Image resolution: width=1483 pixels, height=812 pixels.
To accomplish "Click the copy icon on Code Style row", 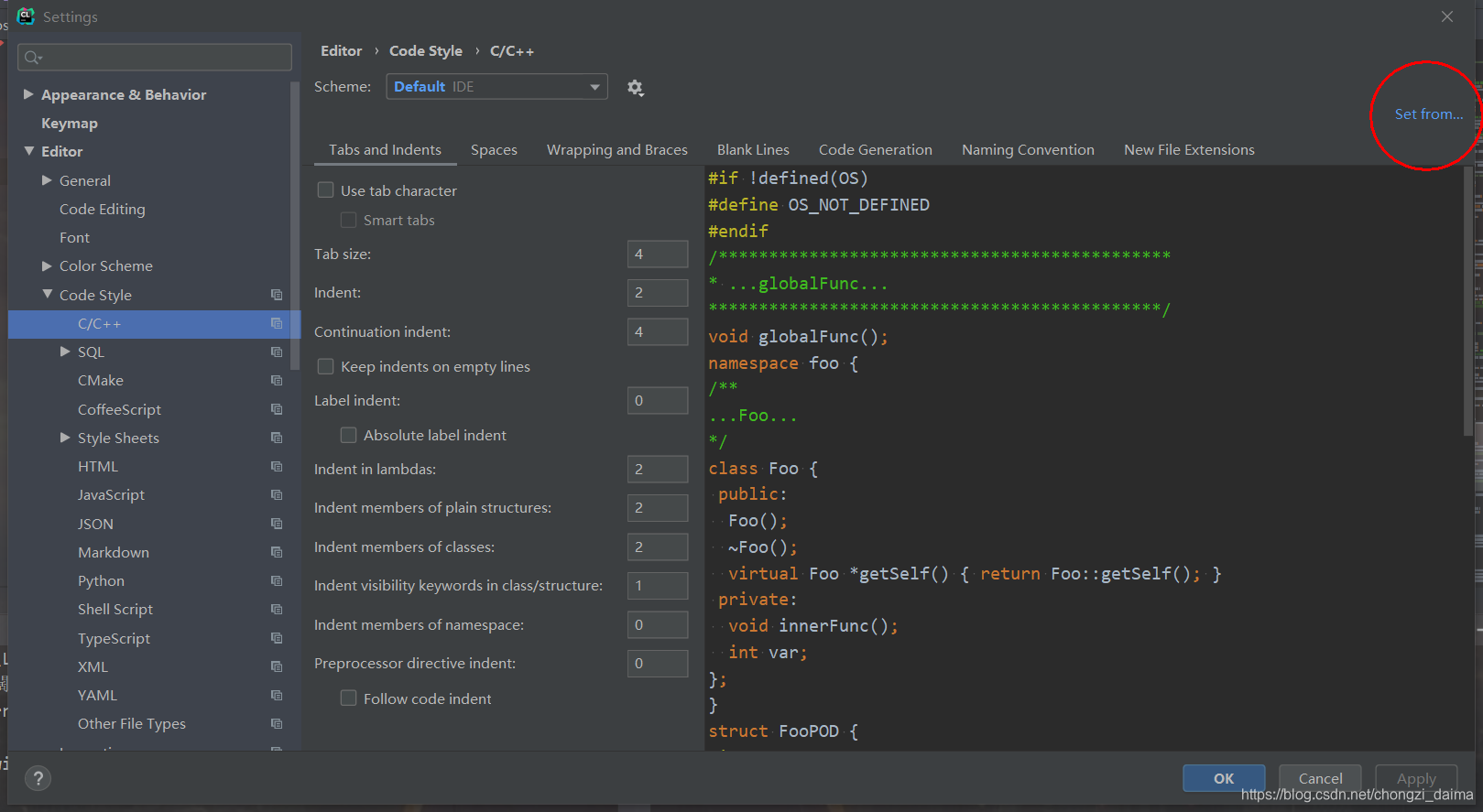I will (277, 295).
